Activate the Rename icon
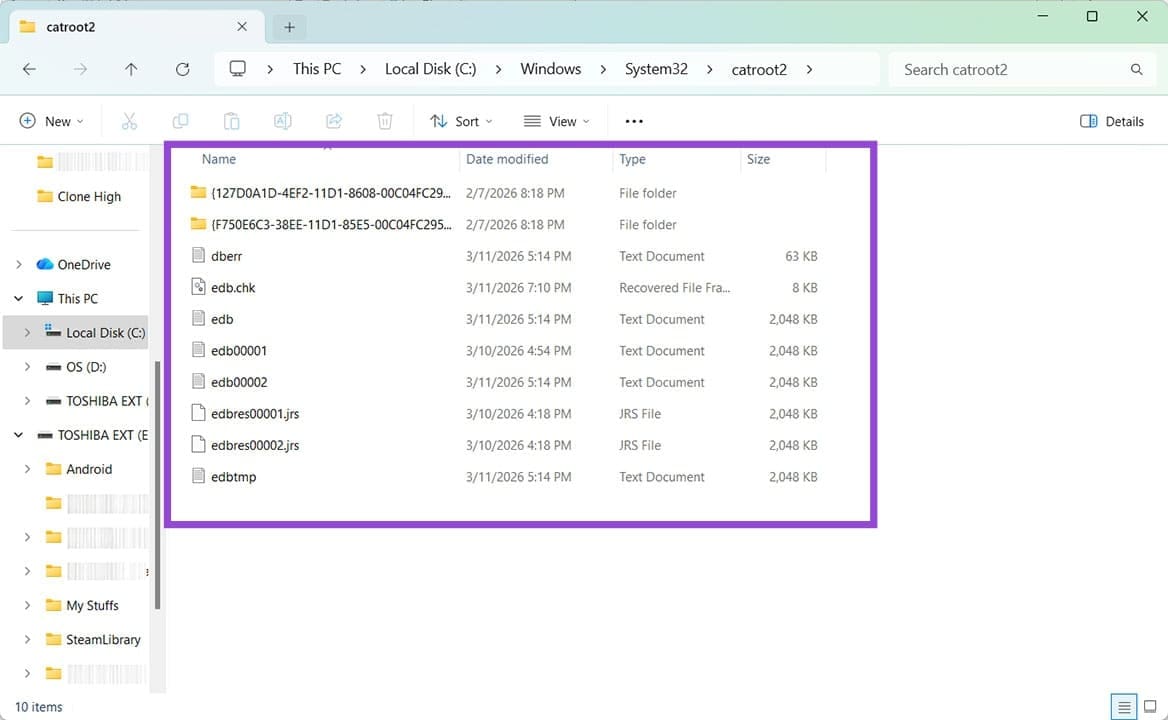The width and height of the screenshot is (1168, 720). tap(282, 120)
